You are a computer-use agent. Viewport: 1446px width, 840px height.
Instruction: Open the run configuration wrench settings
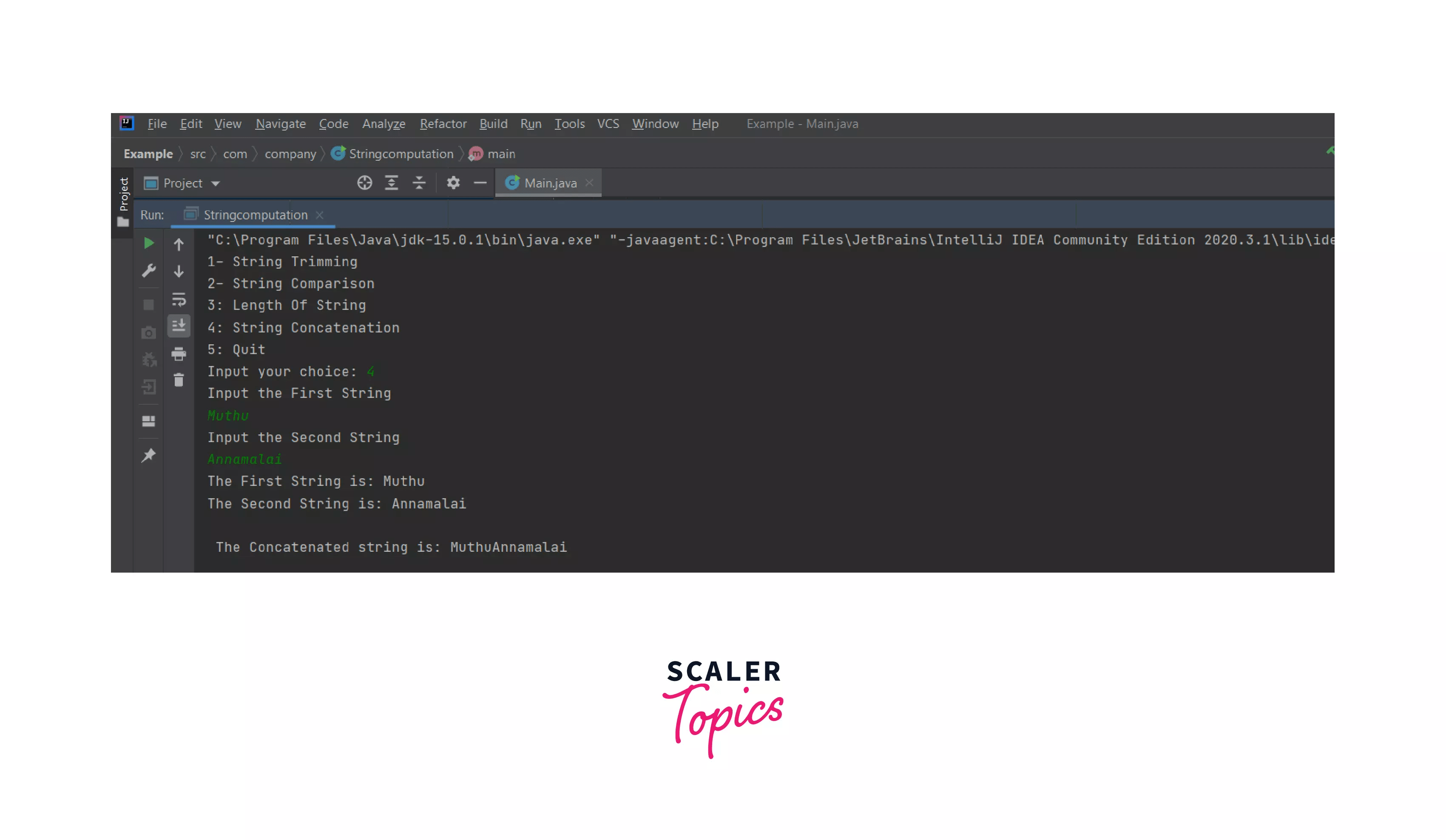pos(149,270)
